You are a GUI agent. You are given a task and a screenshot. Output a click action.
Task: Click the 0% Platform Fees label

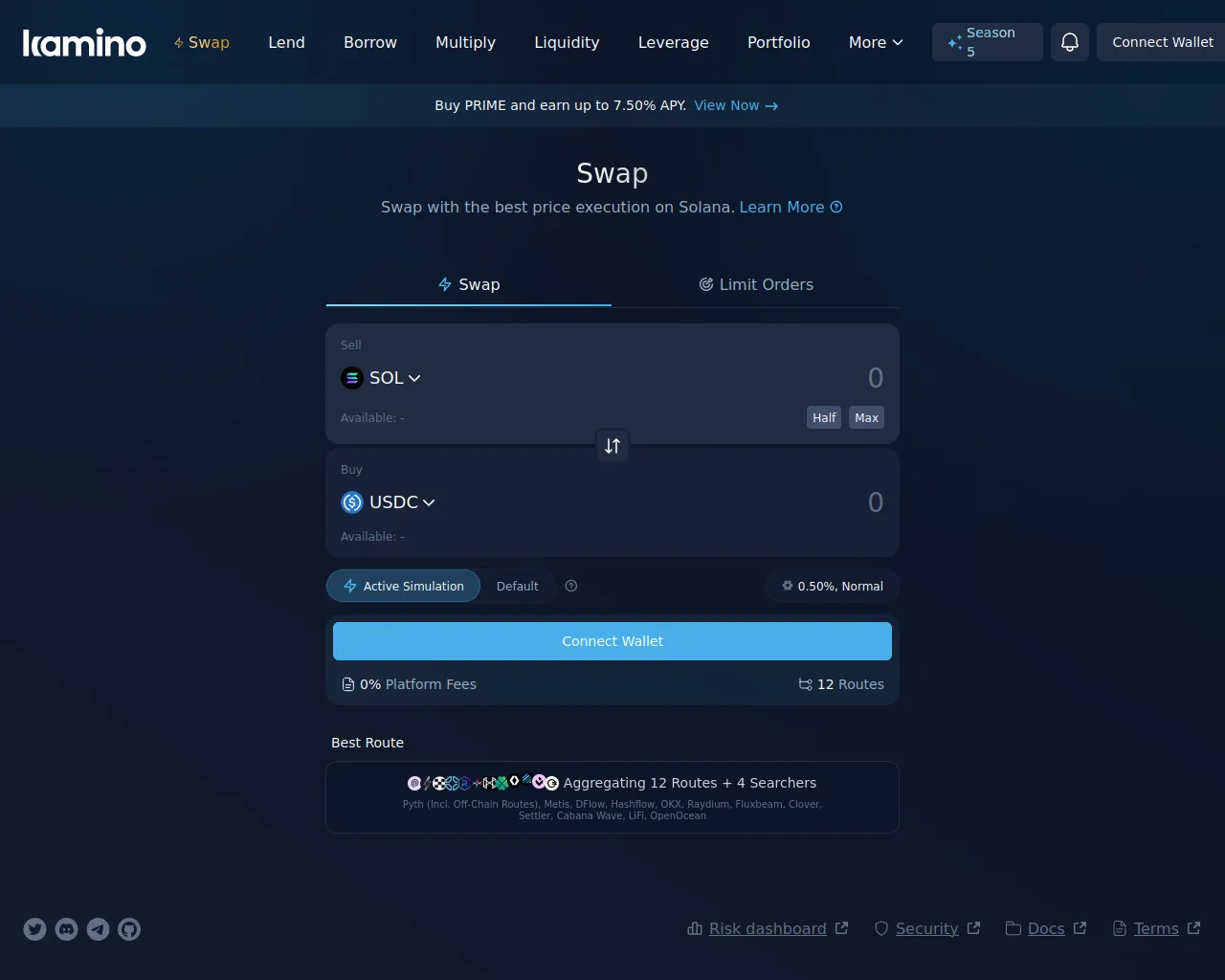[x=409, y=684]
